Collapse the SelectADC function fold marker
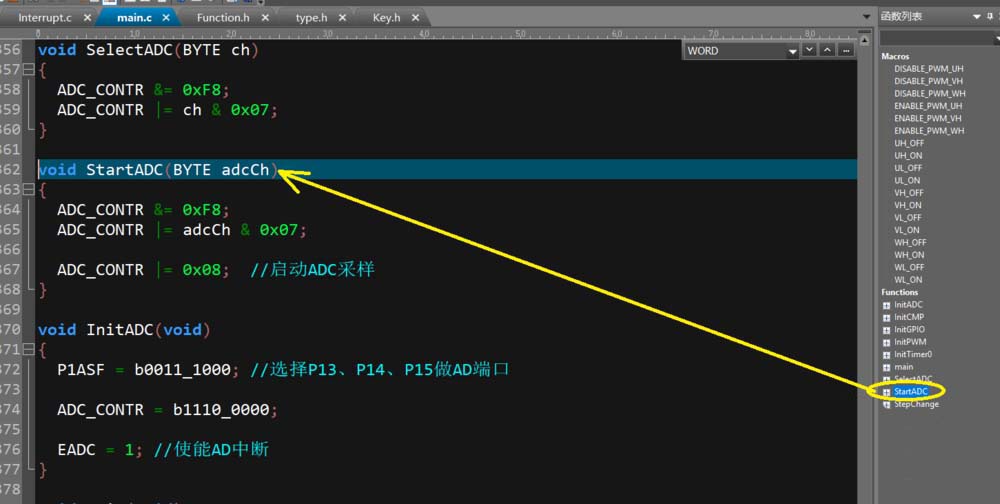 coord(28,70)
